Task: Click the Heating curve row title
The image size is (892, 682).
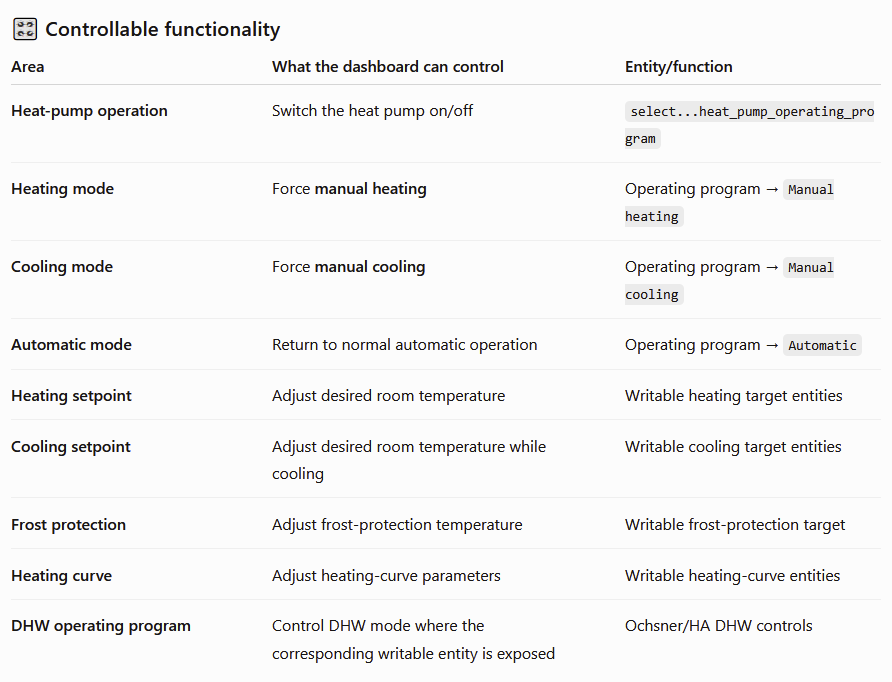Action: click(61, 576)
